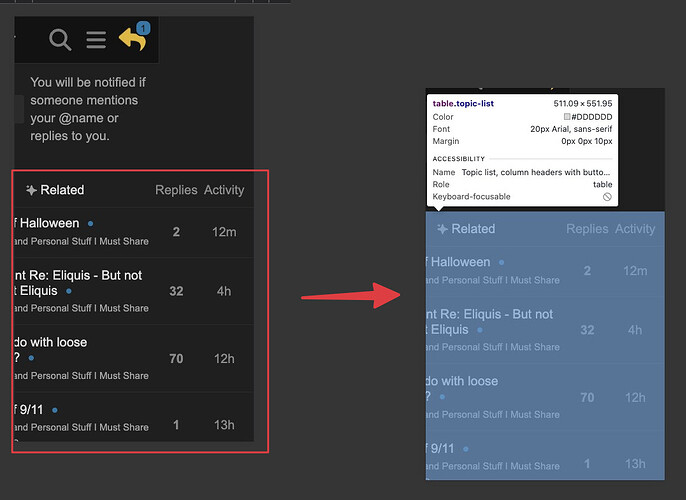
Task: Click the 511.09 × 551.95 dimensions in the tooltip
Action: tap(583, 103)
